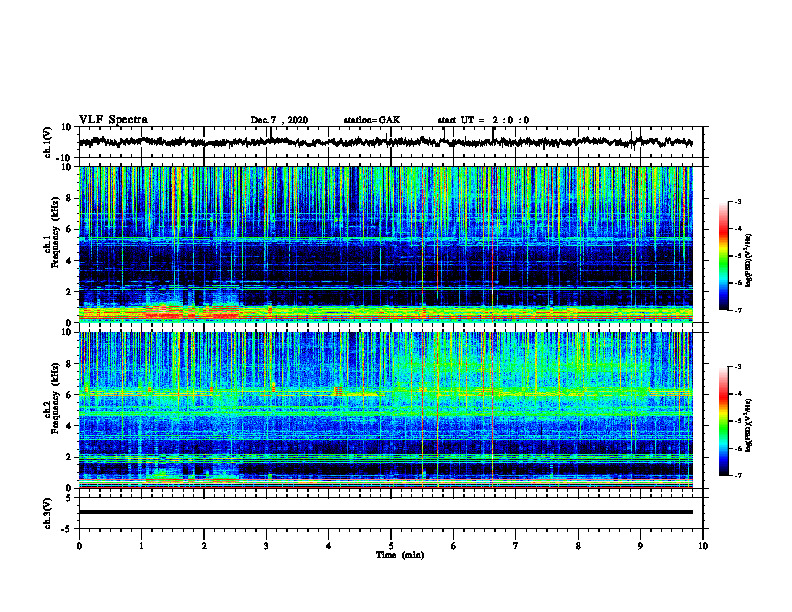Click the "Time (min)" axis title

tap(400, 555)
